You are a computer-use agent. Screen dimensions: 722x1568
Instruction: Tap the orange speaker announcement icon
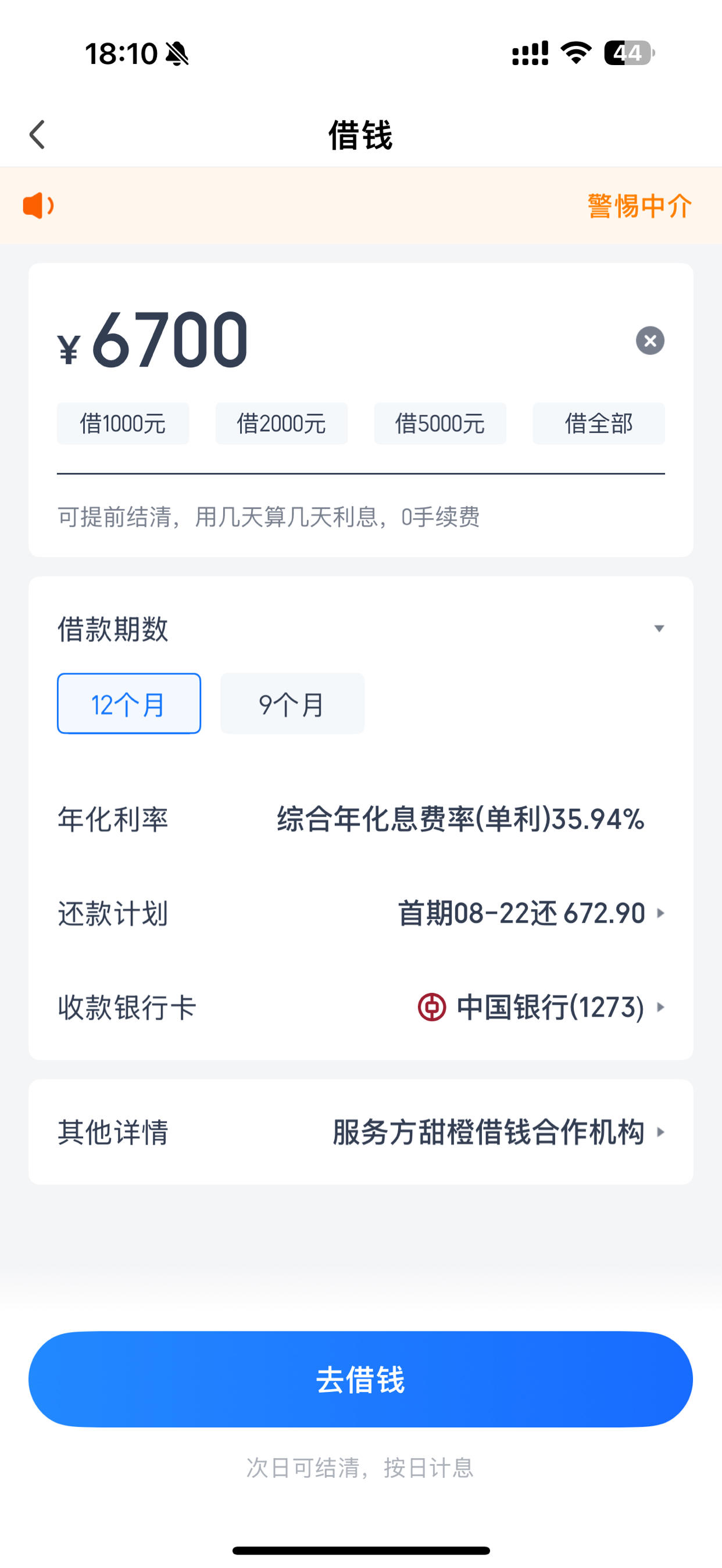click(38, 206)
